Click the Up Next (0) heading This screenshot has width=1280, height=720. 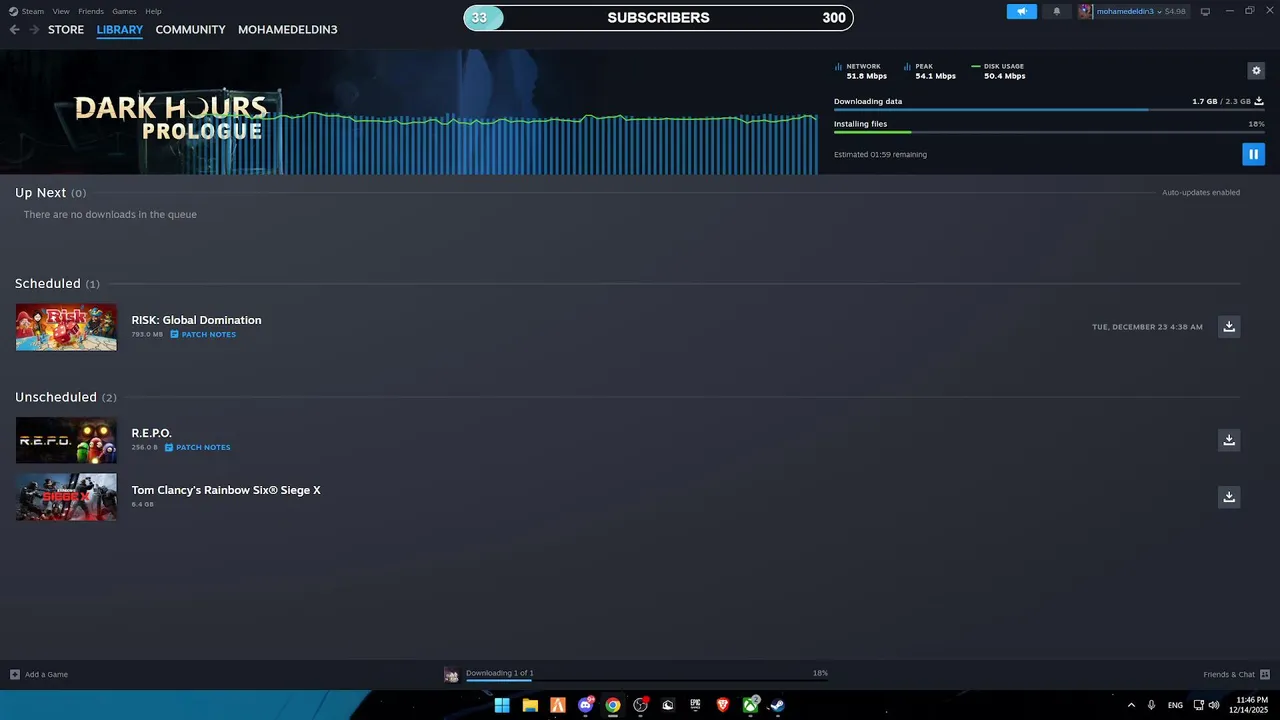pyautogui.click(x=50, y=193)
